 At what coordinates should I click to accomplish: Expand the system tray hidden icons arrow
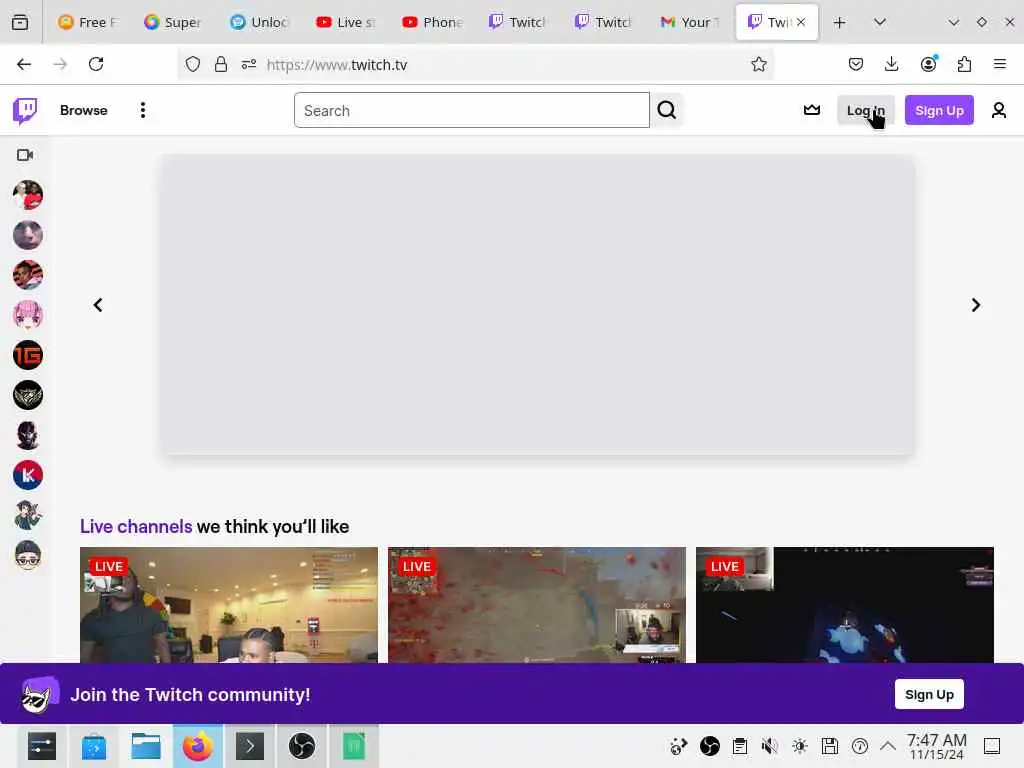pyautogui.click(x=888, y=746)
